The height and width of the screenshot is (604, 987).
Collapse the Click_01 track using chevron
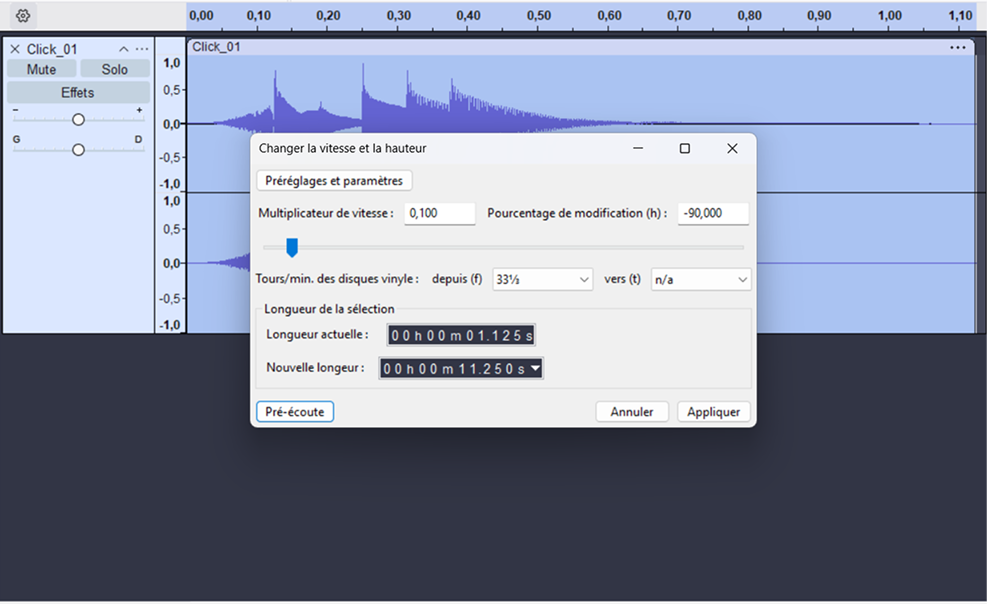tap(123, 49)
